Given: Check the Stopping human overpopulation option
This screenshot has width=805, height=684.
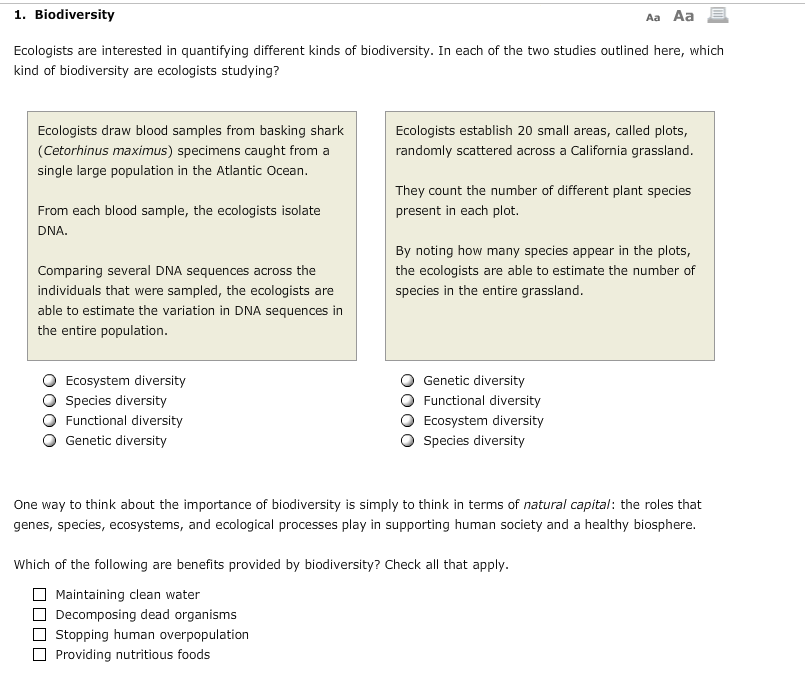Looking at the screenshot, I should click(x=40, y=634).
